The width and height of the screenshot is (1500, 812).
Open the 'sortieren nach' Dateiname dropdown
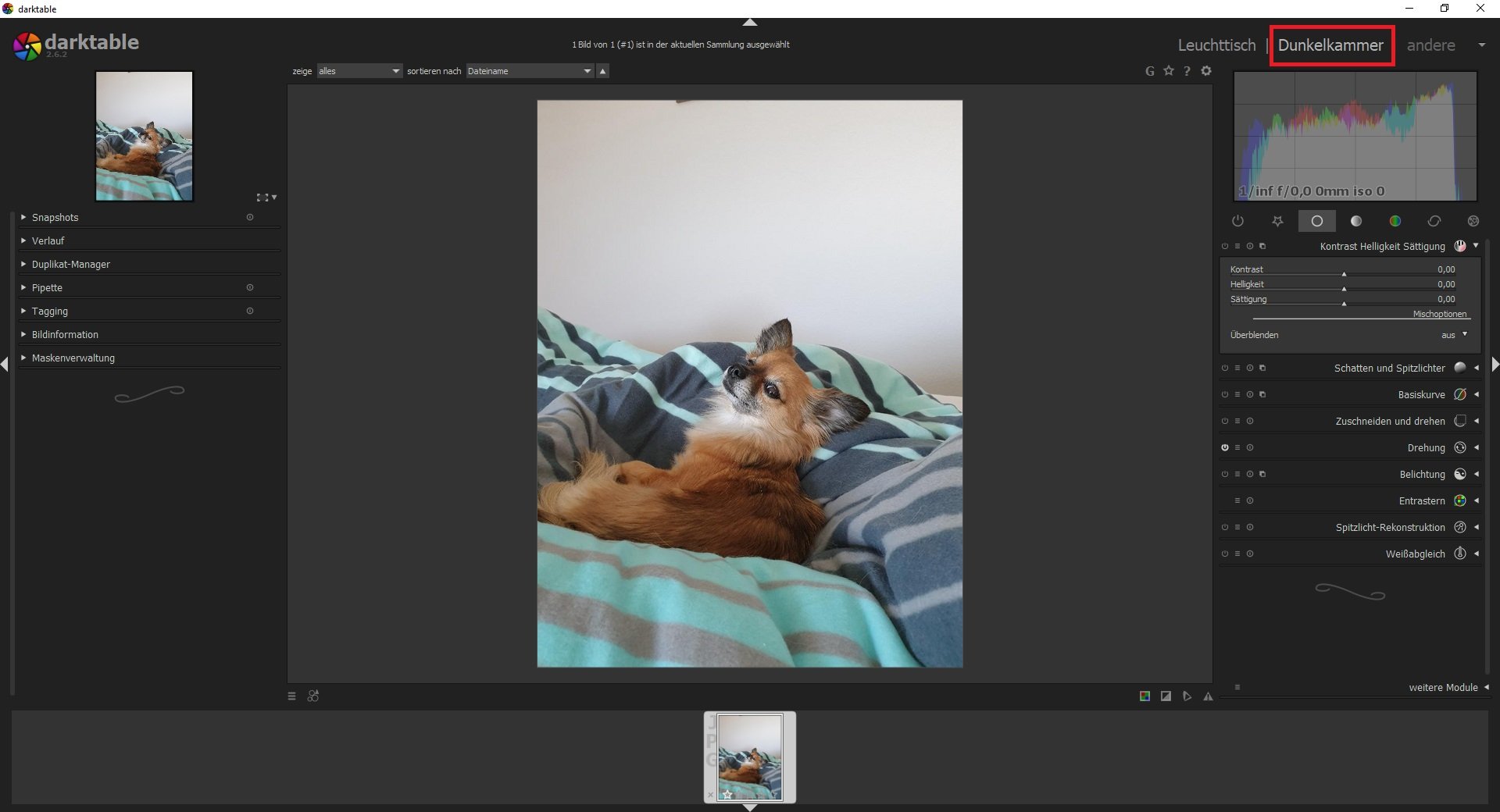tap(529, 71)
